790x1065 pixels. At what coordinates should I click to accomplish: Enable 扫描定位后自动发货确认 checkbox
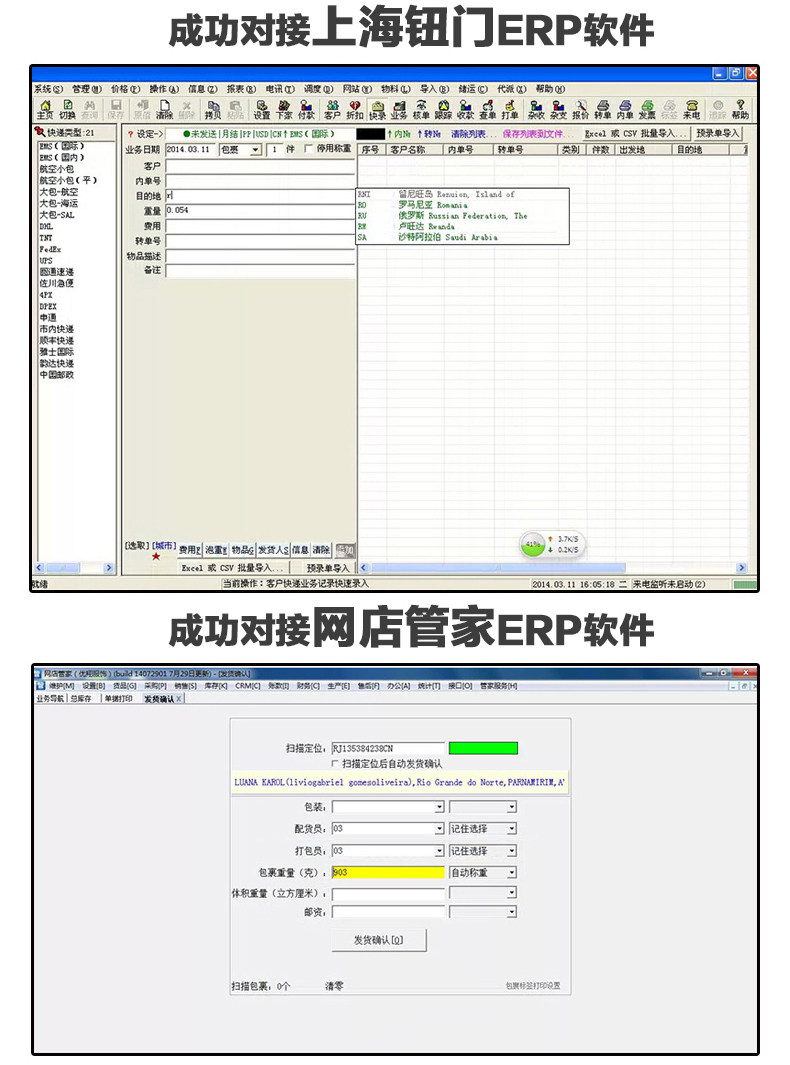[x=335, y=763]
